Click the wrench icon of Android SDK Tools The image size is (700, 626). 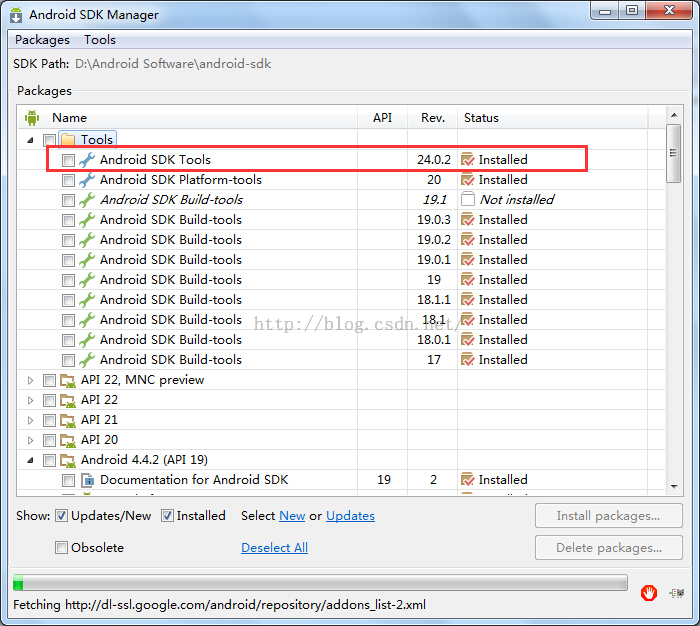click(x=87, y=160)
